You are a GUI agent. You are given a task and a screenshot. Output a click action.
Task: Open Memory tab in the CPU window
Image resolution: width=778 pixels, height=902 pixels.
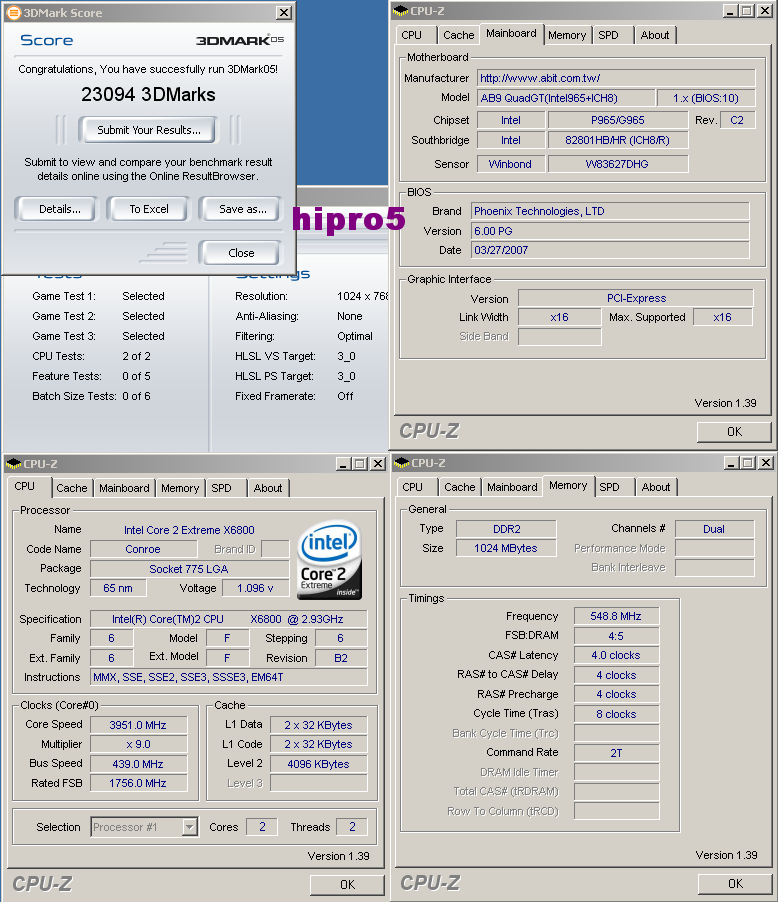180,488
